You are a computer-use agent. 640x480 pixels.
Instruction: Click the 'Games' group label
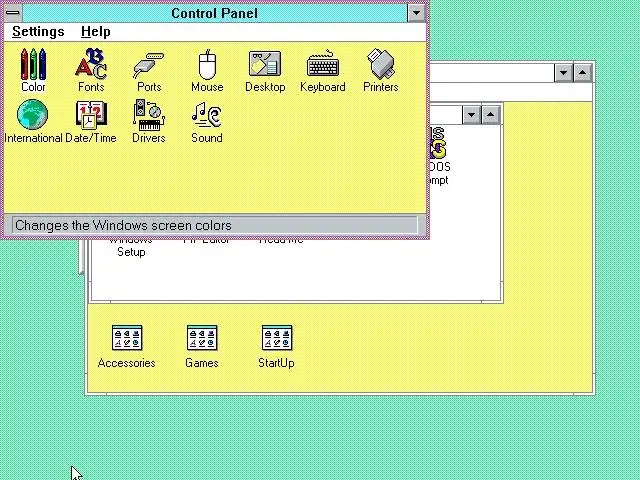(x=202, y=363)
